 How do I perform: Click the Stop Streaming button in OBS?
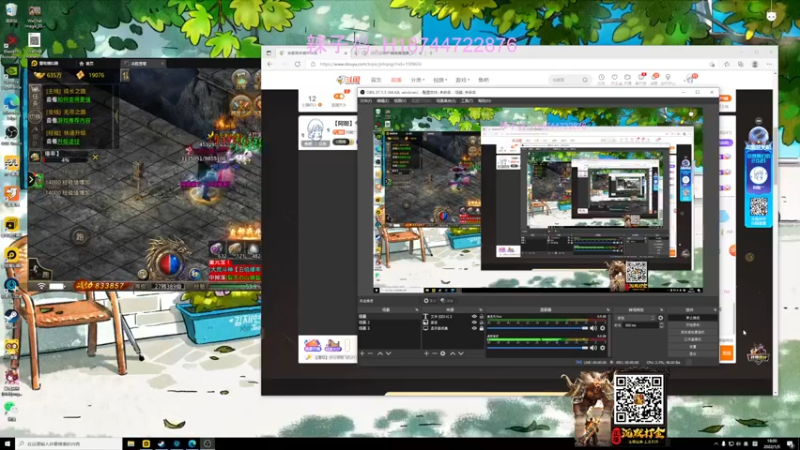(x=692, y=318)
